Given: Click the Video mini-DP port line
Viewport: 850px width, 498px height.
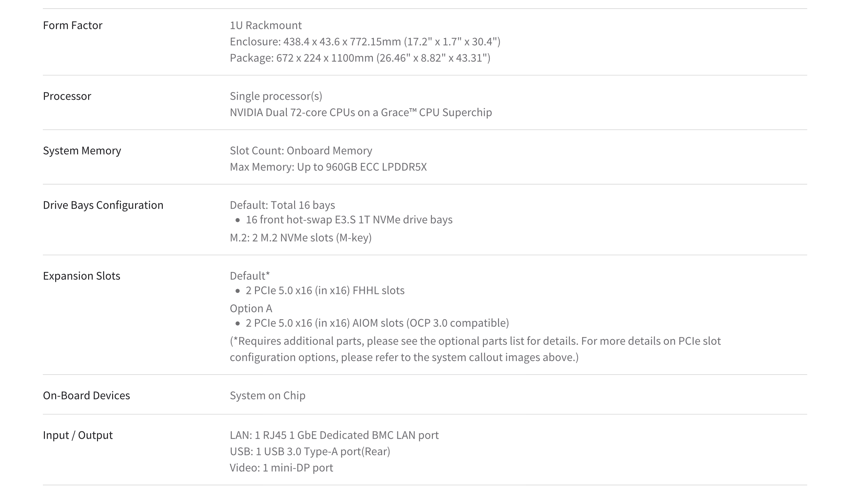Looking at the screenshot, I should point(281,468).
